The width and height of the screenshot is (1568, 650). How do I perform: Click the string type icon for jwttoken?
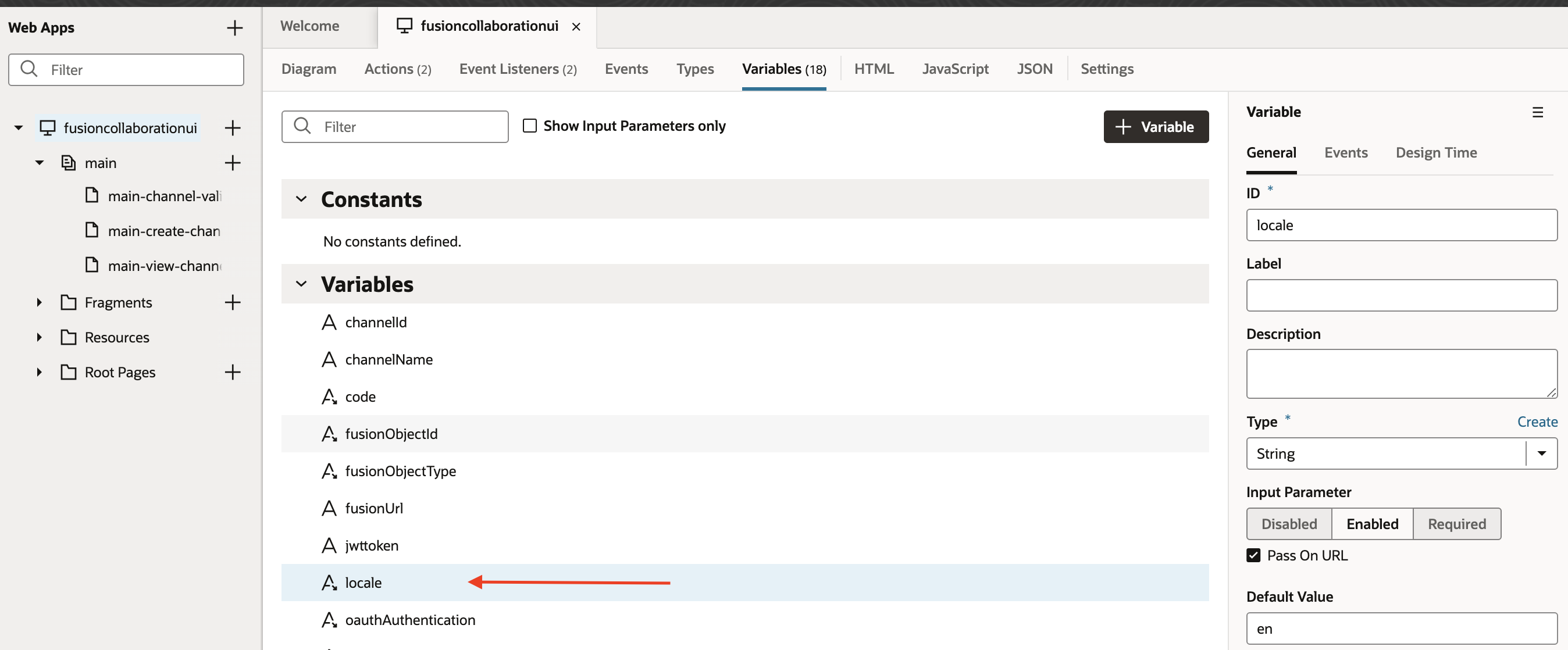(329, 545)
